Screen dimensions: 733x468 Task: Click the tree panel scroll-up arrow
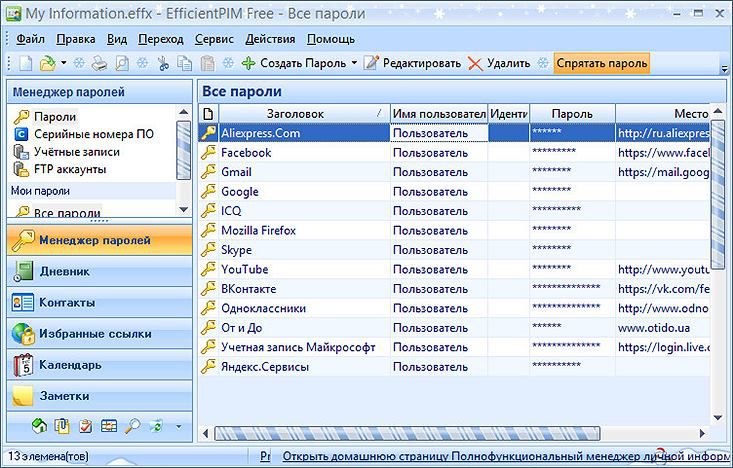(184, 112)
